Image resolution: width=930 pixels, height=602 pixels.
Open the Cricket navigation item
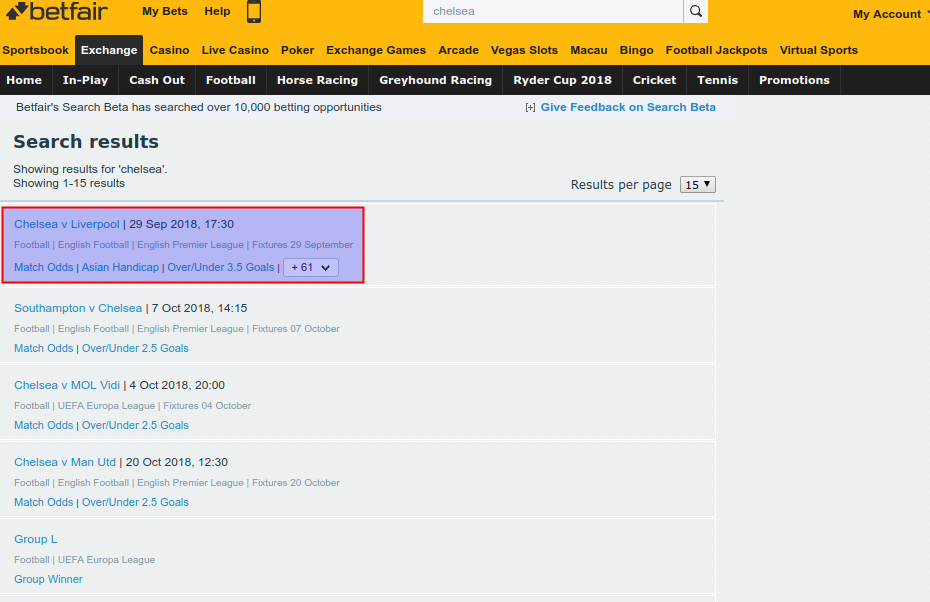click(654, 80)
